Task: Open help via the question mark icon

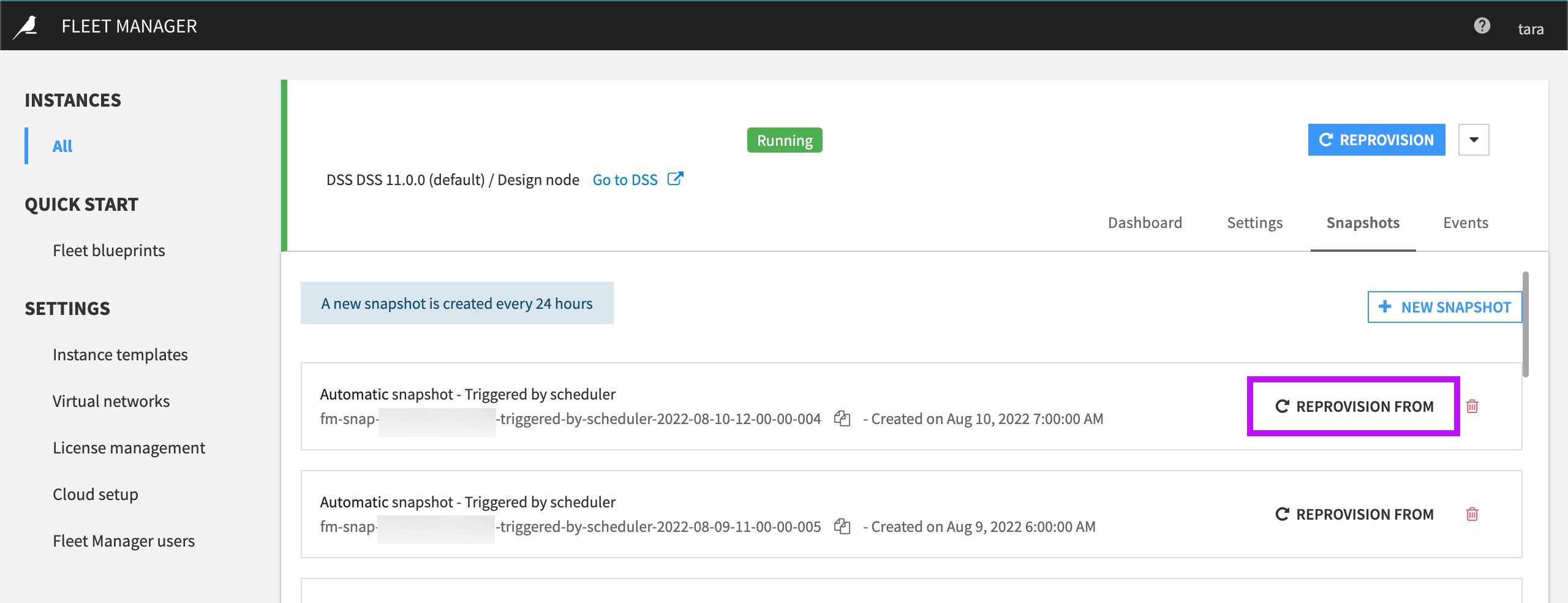Action: point(1482,25)
